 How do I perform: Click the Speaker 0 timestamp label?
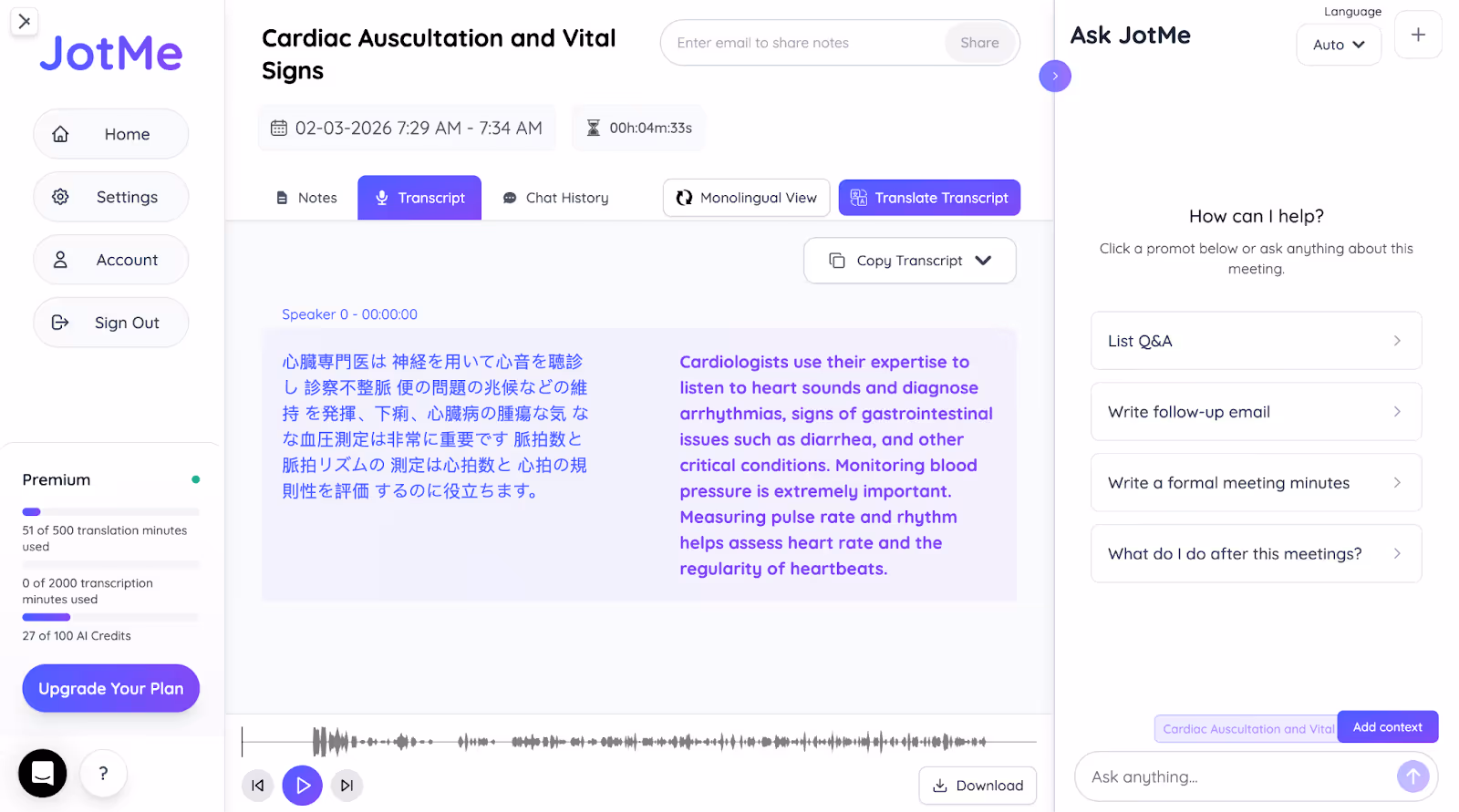(x=349, y=314)
